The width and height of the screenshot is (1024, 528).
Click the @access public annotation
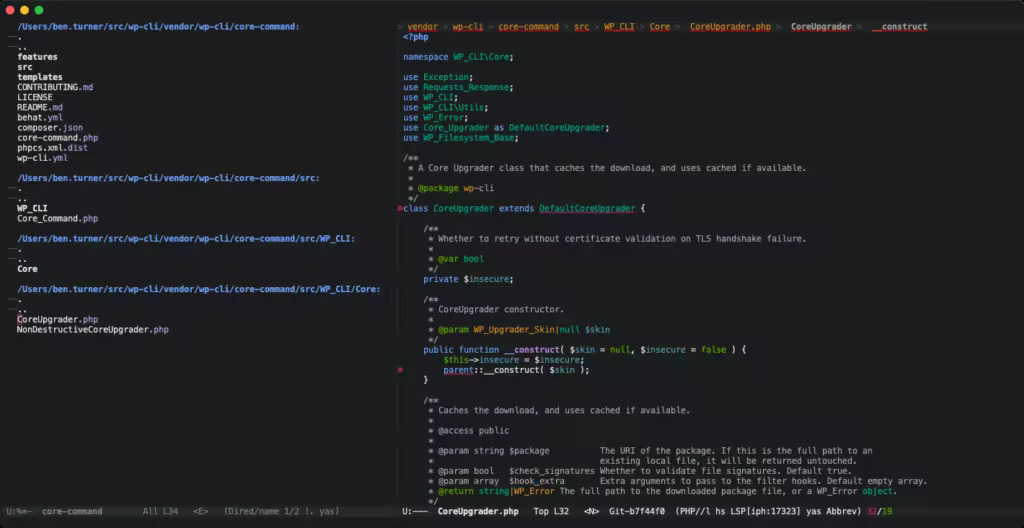[473, 431]
